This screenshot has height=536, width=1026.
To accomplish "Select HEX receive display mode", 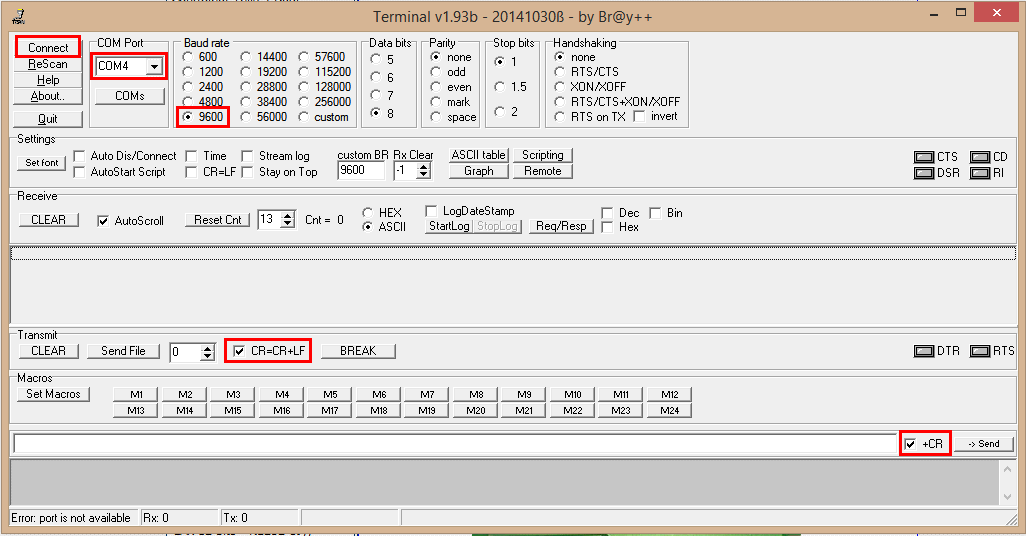I will pos(368,213).
